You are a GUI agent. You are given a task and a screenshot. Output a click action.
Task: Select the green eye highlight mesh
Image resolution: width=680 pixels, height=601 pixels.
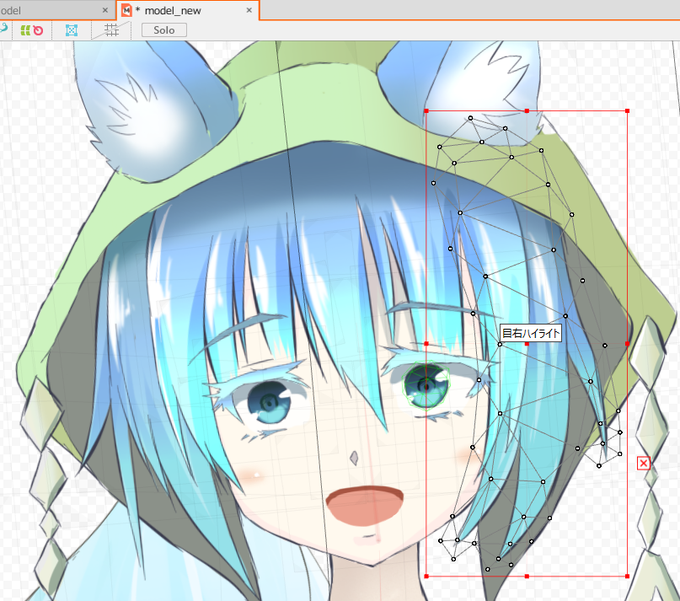click(426, 385)
